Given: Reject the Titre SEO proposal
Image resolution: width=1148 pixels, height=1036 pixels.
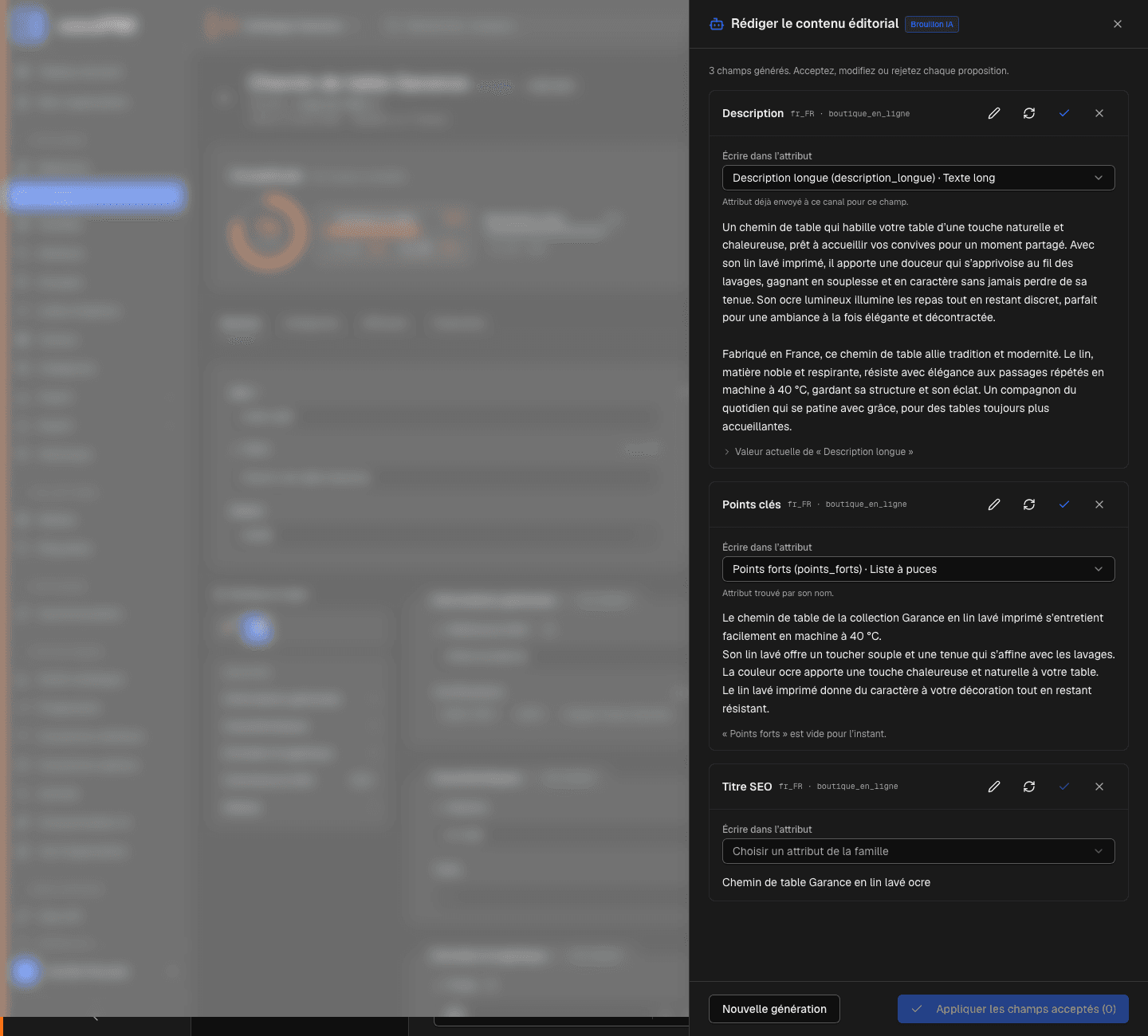Looking at the screenshot, I should (x=1099, y=787).
